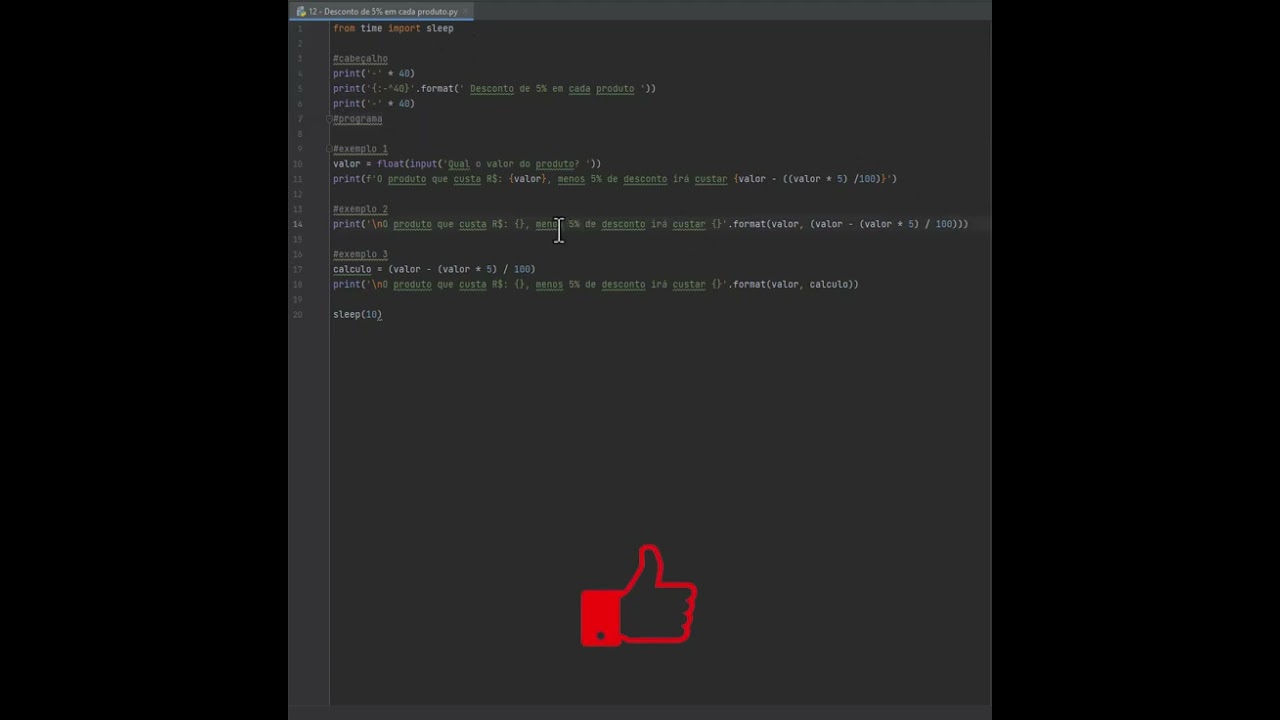Click the 'from time import sleep' line

pyautogui.click(x=393, y=28)
